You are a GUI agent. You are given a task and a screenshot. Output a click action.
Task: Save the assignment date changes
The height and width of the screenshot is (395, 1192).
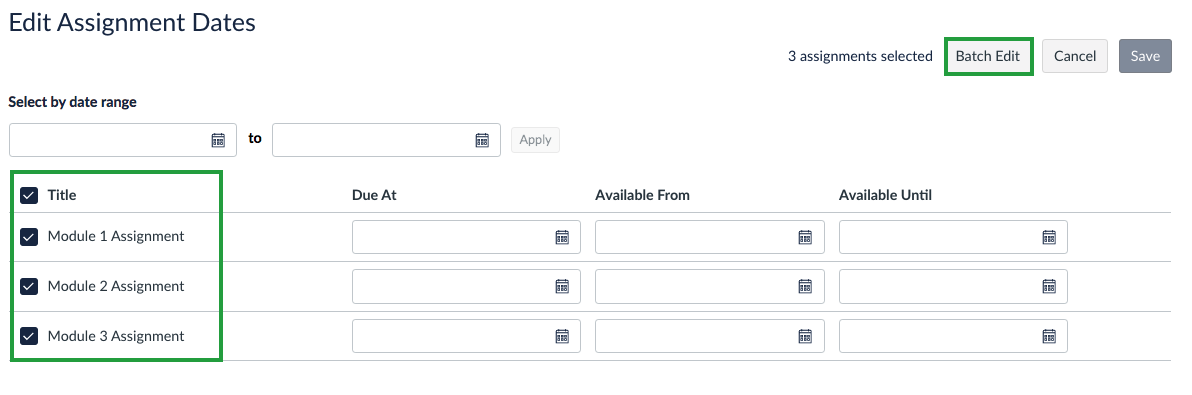1145,56
